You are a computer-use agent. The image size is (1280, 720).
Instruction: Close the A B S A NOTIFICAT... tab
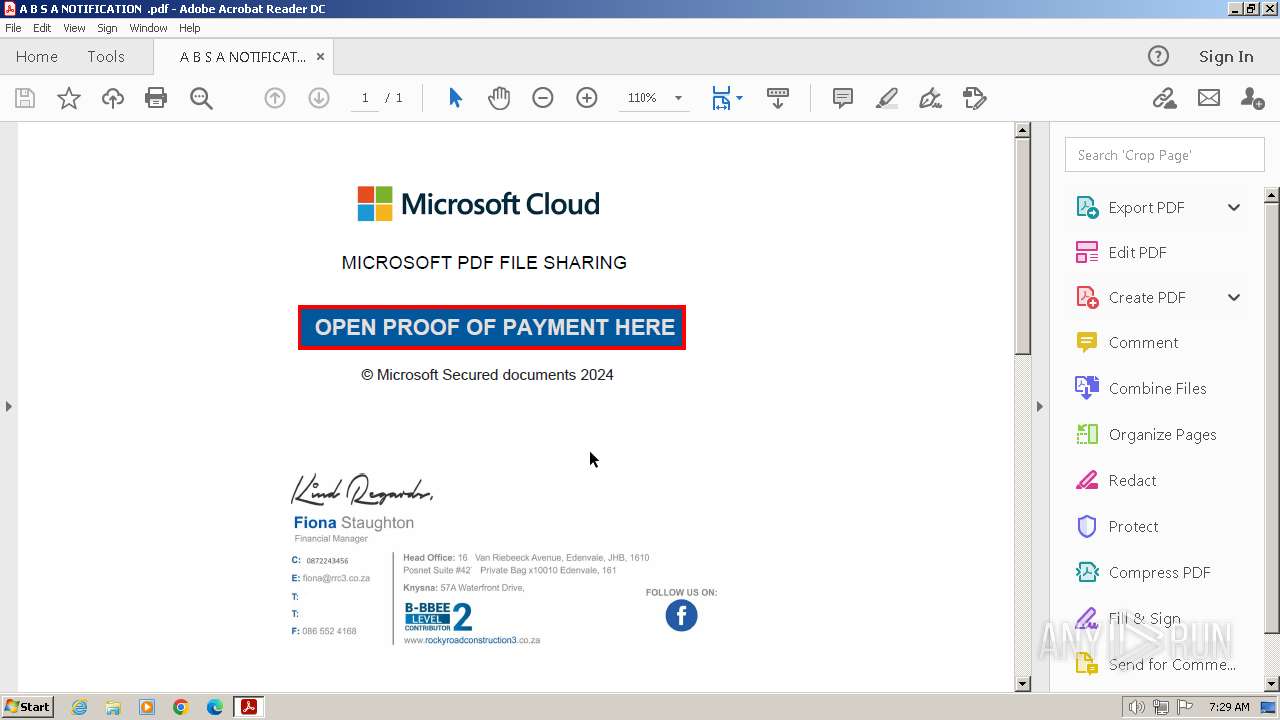[320, 57]
